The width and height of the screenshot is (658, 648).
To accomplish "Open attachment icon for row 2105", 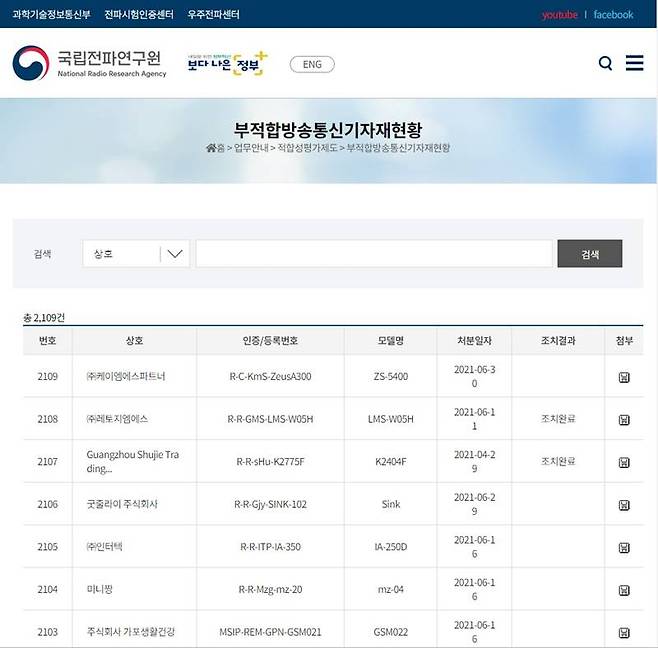I will tap(624, 547).
